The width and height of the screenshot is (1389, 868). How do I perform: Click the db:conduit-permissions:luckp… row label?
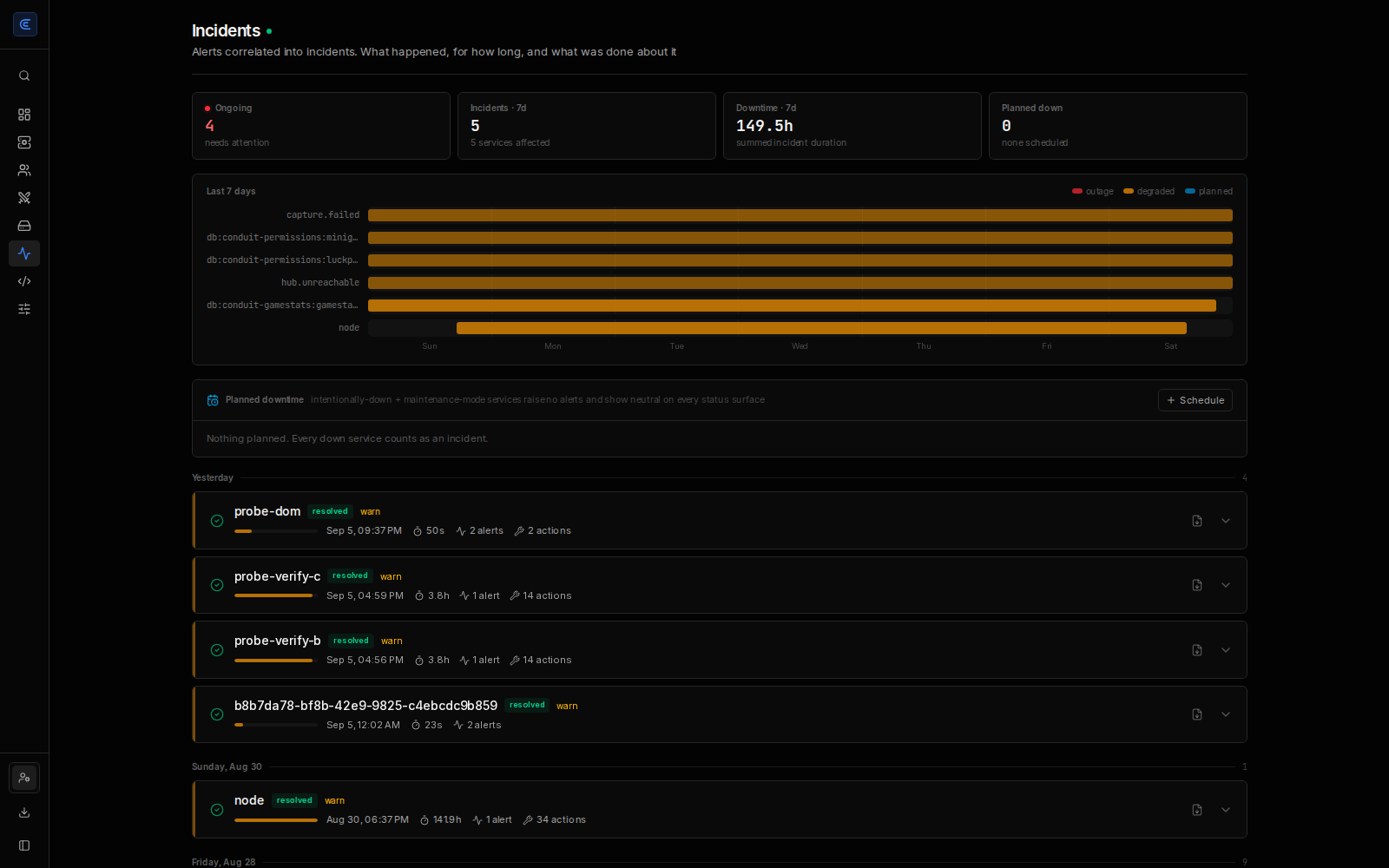[282, 260]
